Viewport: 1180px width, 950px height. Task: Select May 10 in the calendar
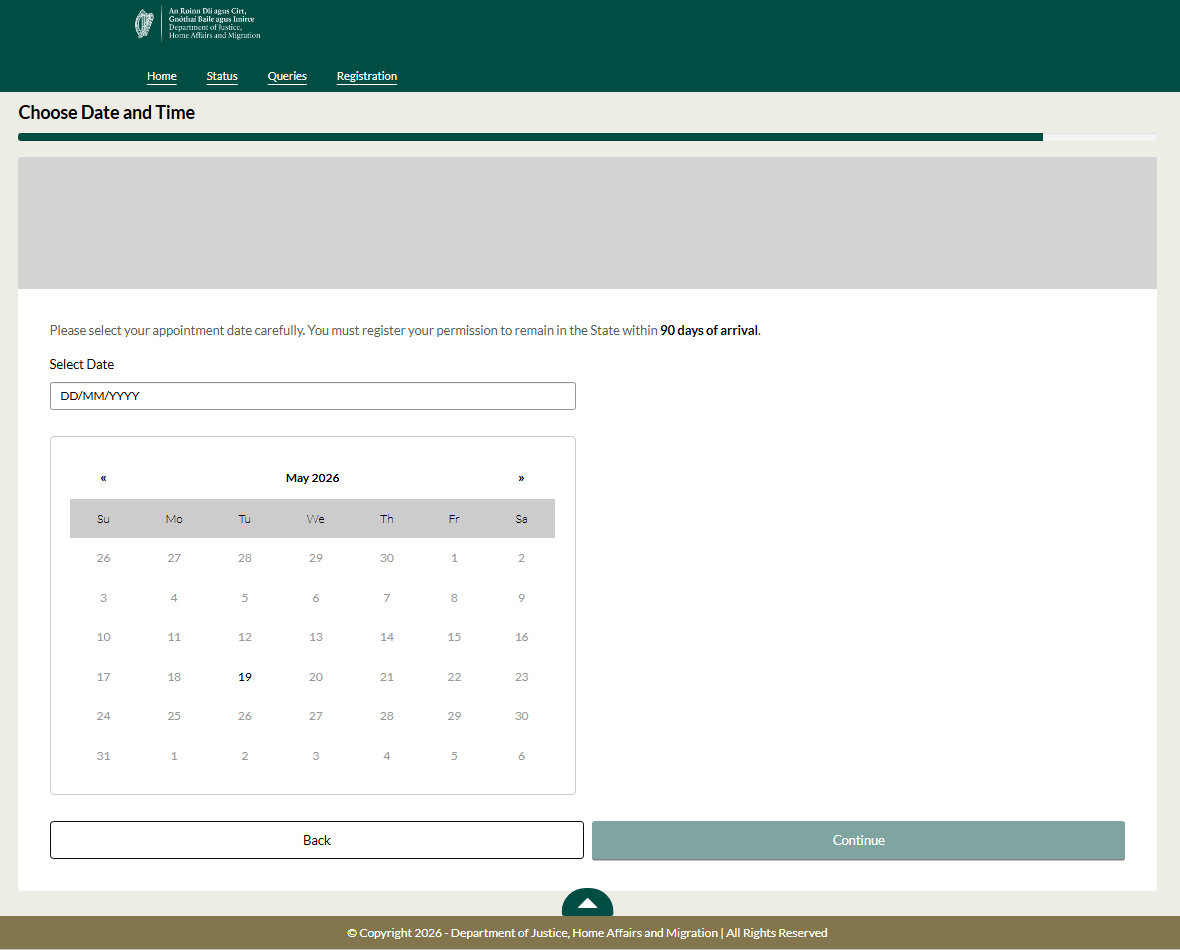pyautogui.click(x=104, y=637)
